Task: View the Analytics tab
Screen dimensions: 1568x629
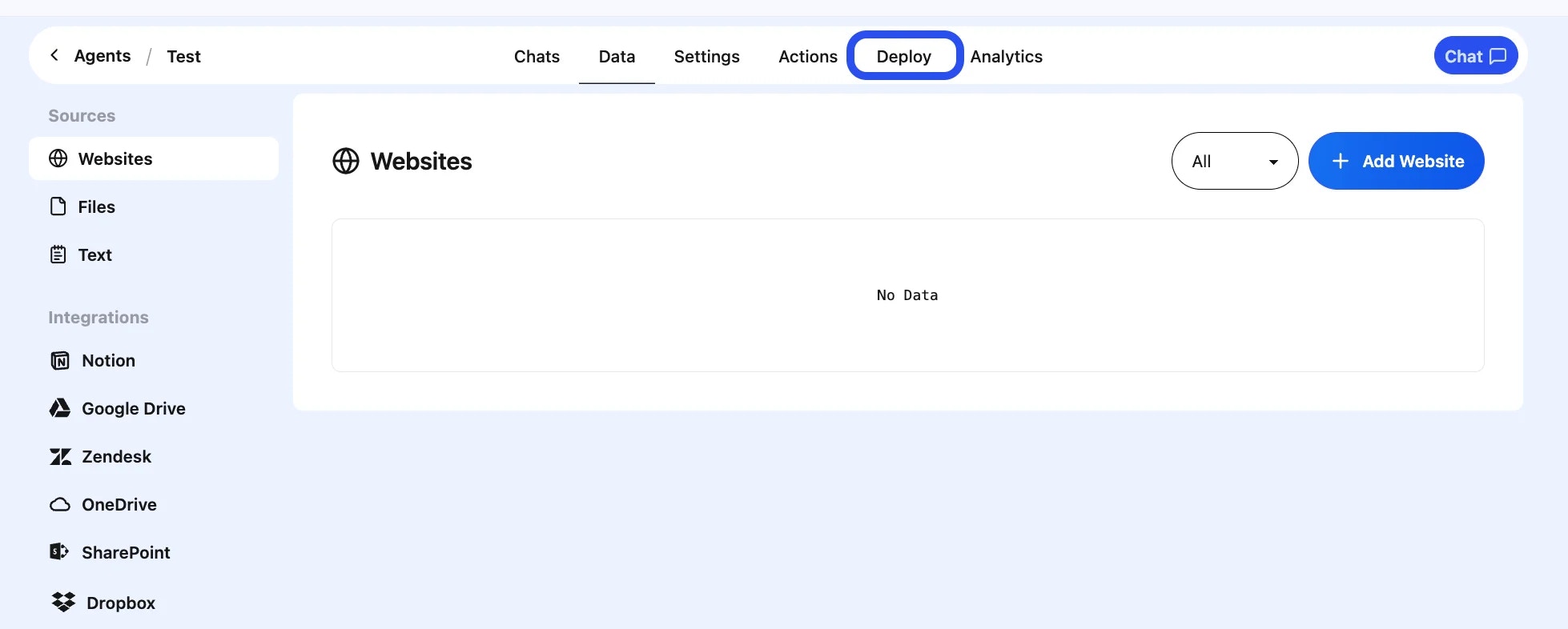Action: [1007, 56]
